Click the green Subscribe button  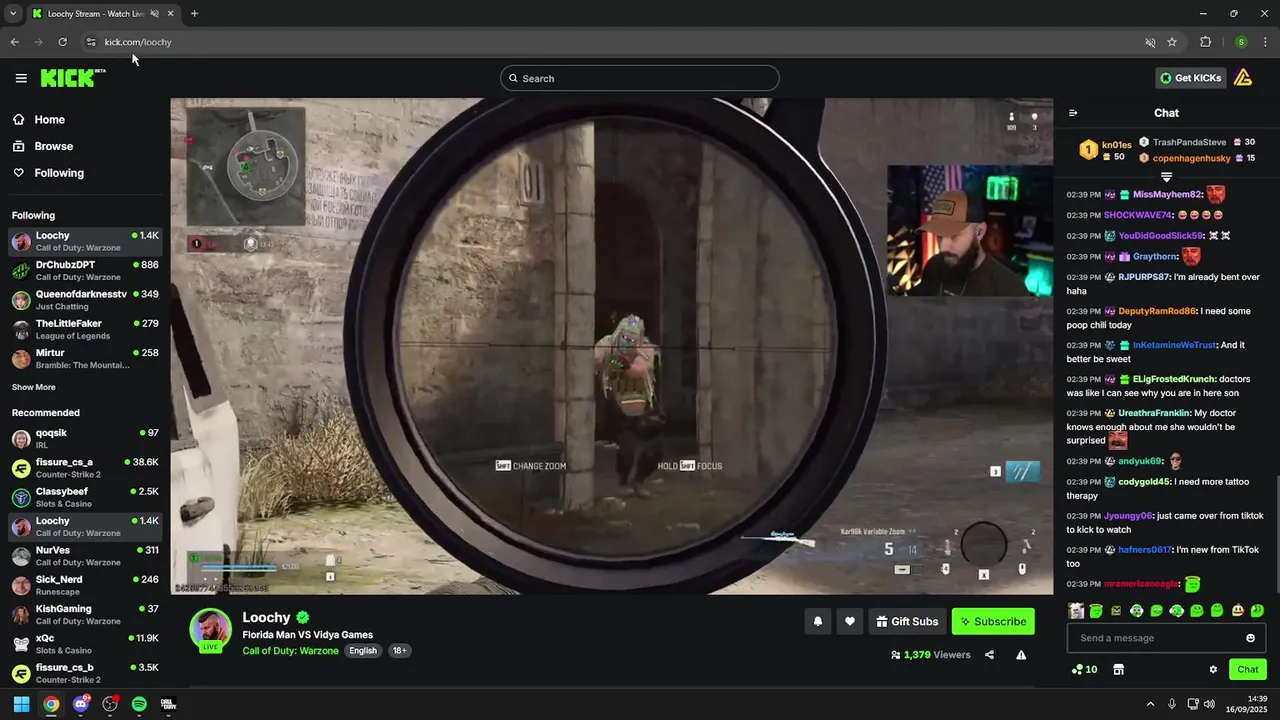993,621
